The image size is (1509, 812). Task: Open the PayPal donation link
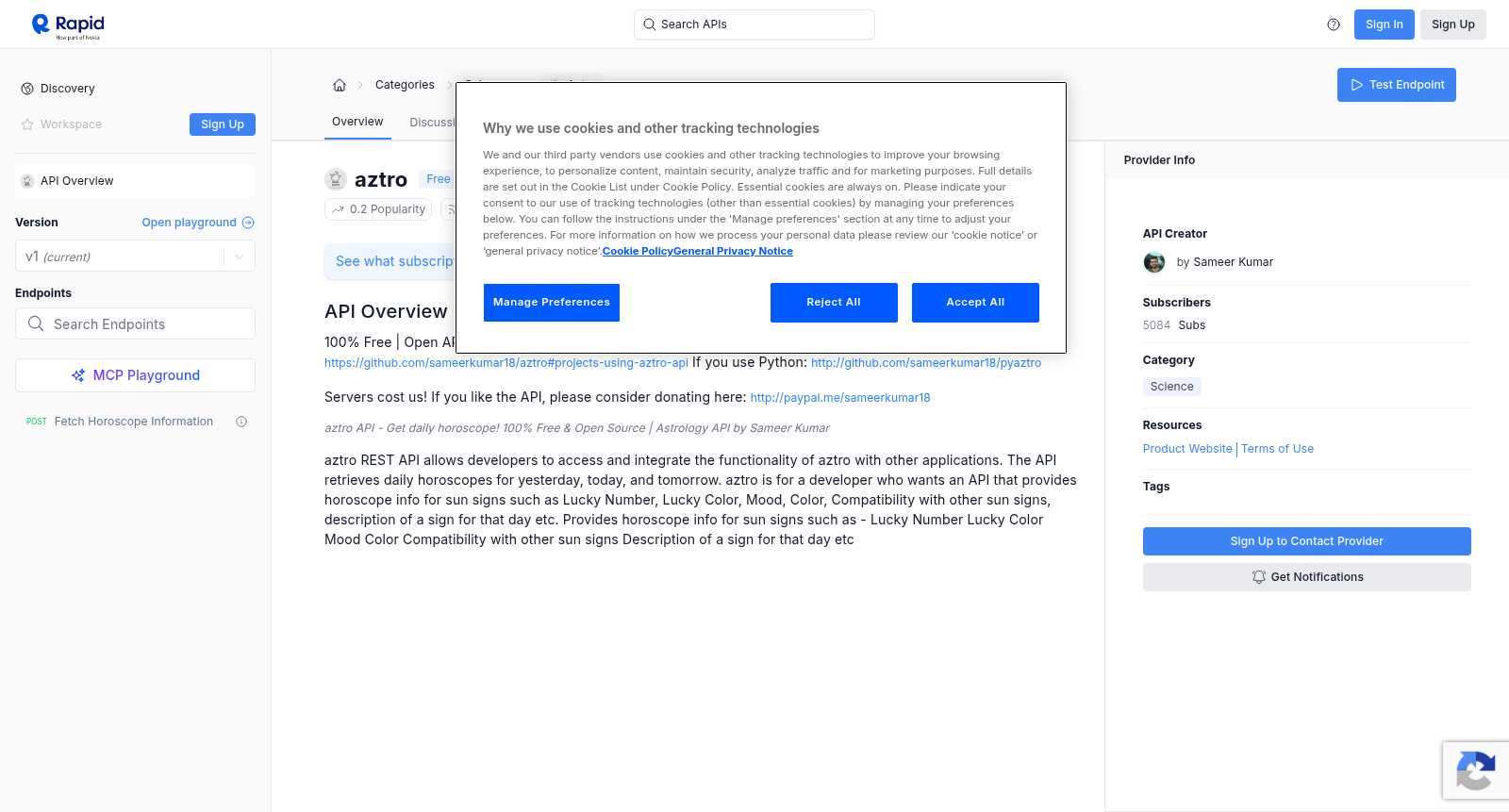pyautogui.click(x=840, y=398)
